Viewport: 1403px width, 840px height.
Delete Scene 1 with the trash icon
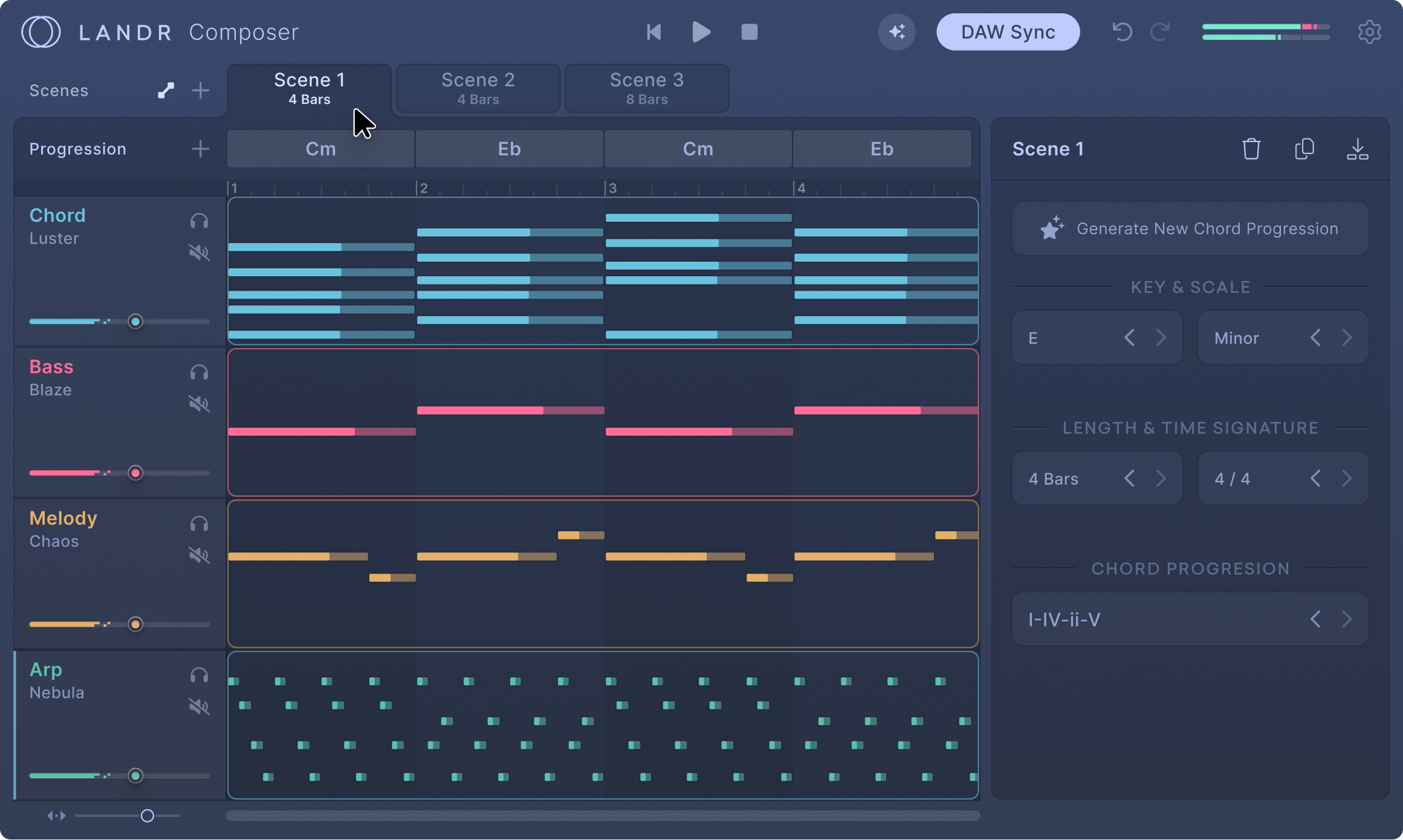(1251, 149)
